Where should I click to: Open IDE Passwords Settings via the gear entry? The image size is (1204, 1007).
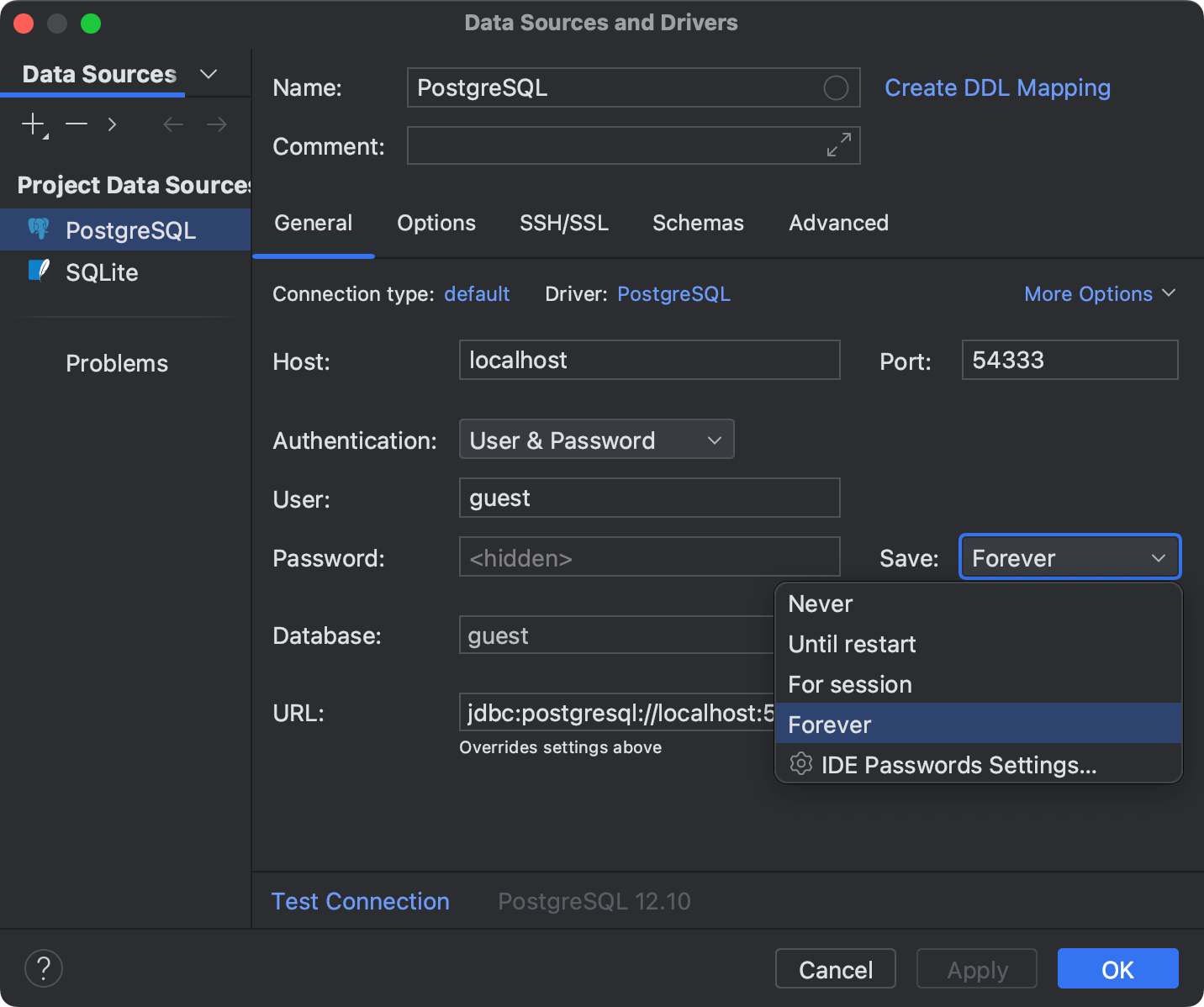pyautogui.click(x=958, y=765)
